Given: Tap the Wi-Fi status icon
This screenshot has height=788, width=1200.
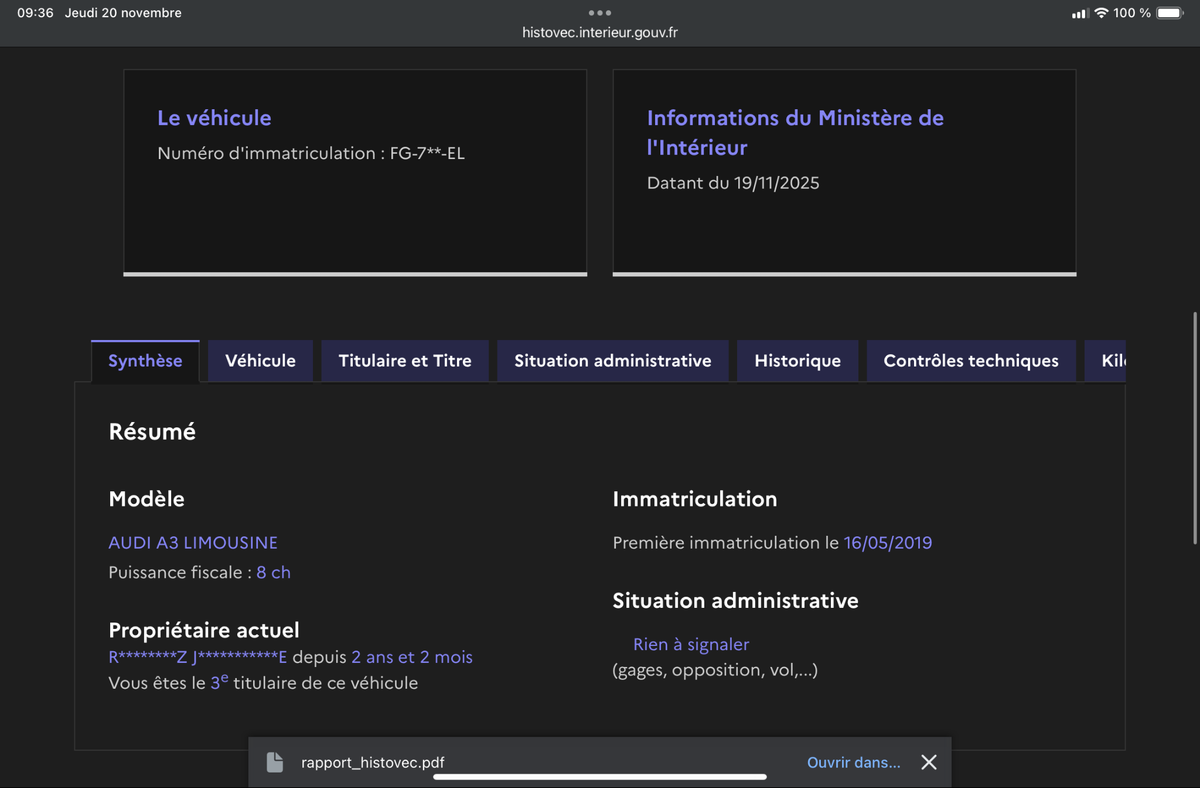Looking at the screenshot, I should pyautogui.click(x=1101, y=13).
